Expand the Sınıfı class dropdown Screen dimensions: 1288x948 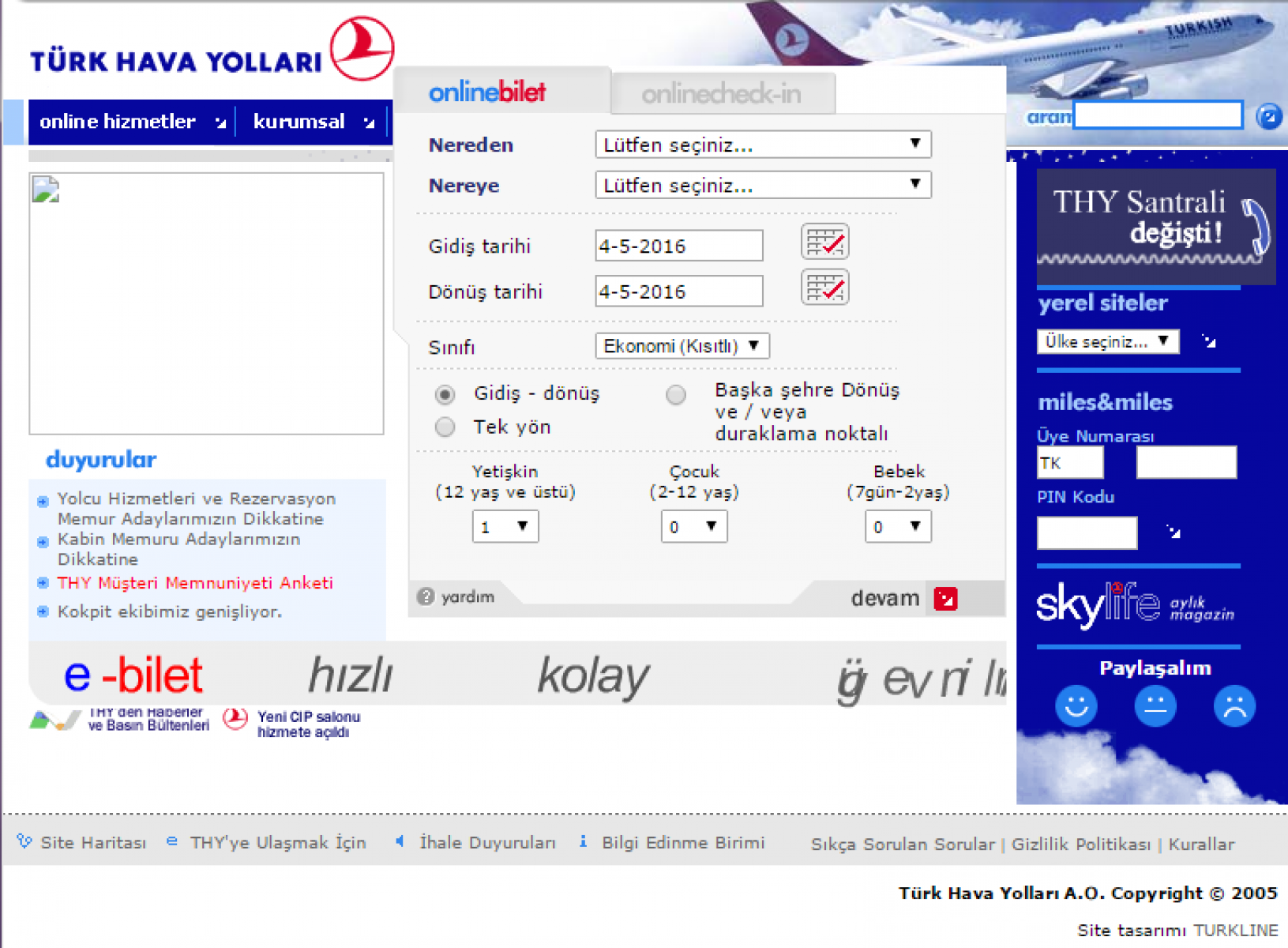tap(682, 346)
